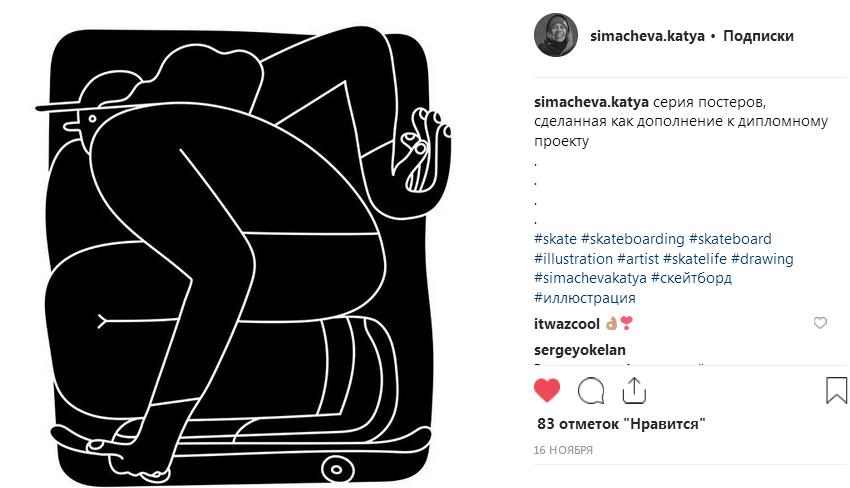Open the #drawing hashtag
The height and width of the screenshot is (488, 850).
point(762,259)
